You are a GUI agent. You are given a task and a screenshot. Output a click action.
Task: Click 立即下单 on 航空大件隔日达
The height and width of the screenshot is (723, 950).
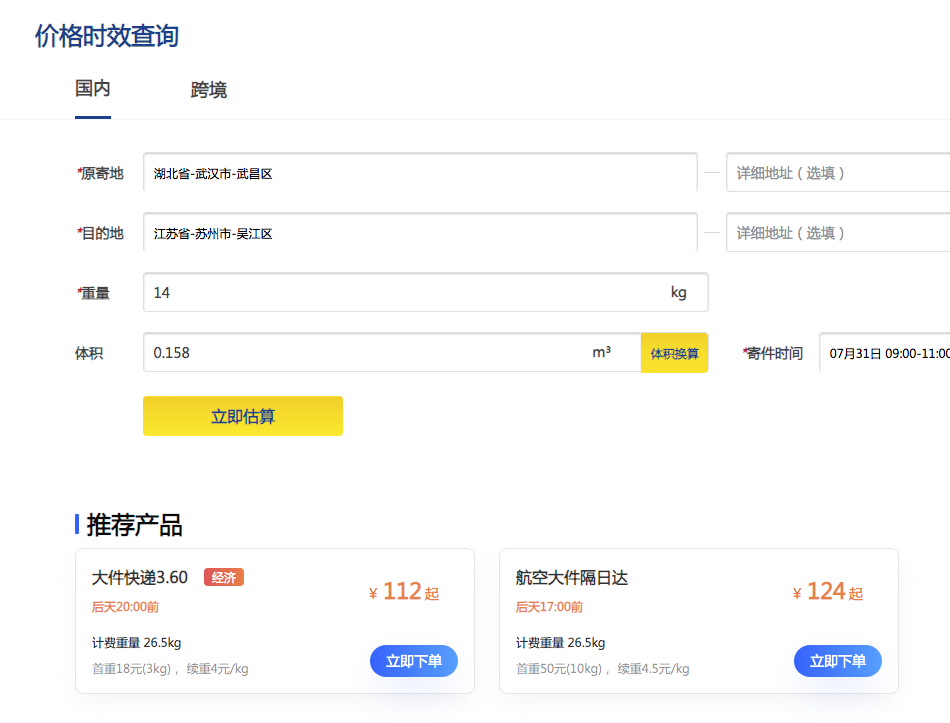pyautogui.click(x=837, y=661)
